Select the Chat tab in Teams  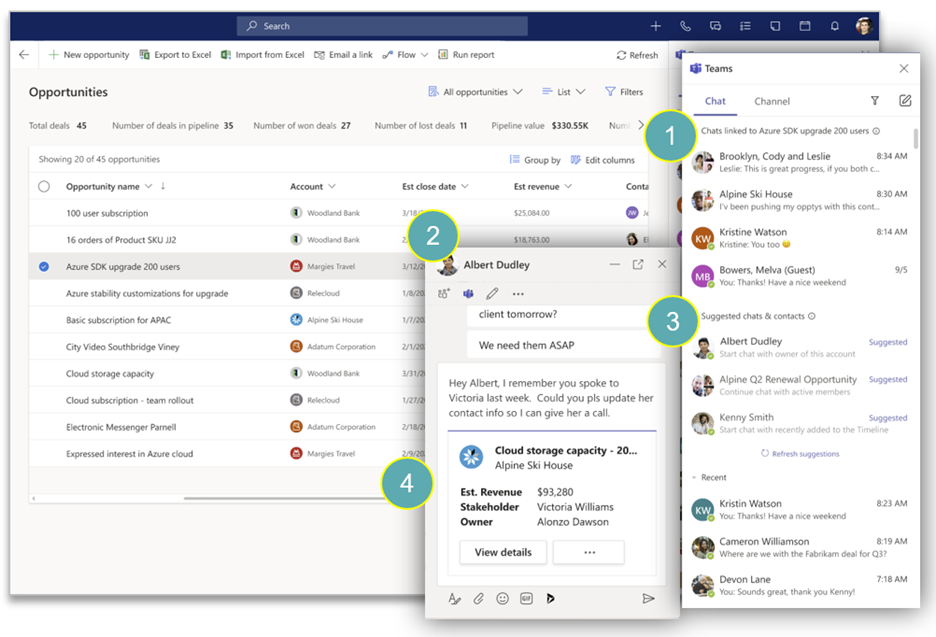715,101
